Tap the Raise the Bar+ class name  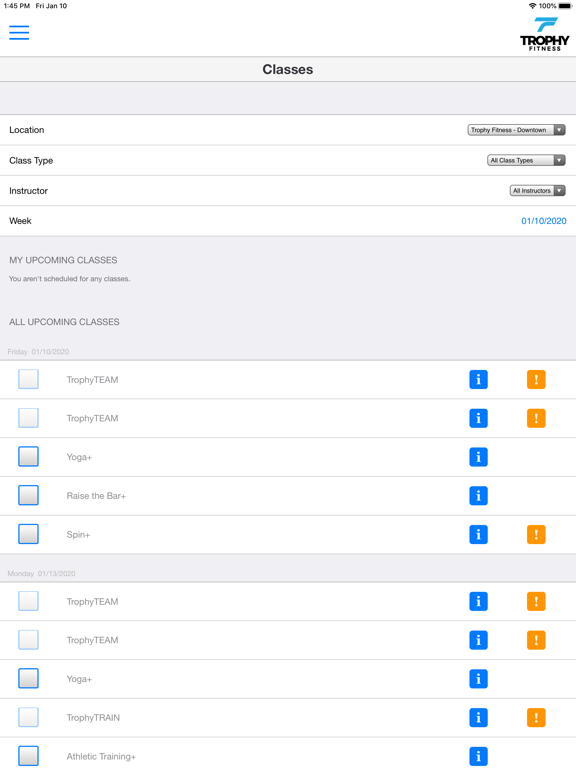(x=96, y=496)
